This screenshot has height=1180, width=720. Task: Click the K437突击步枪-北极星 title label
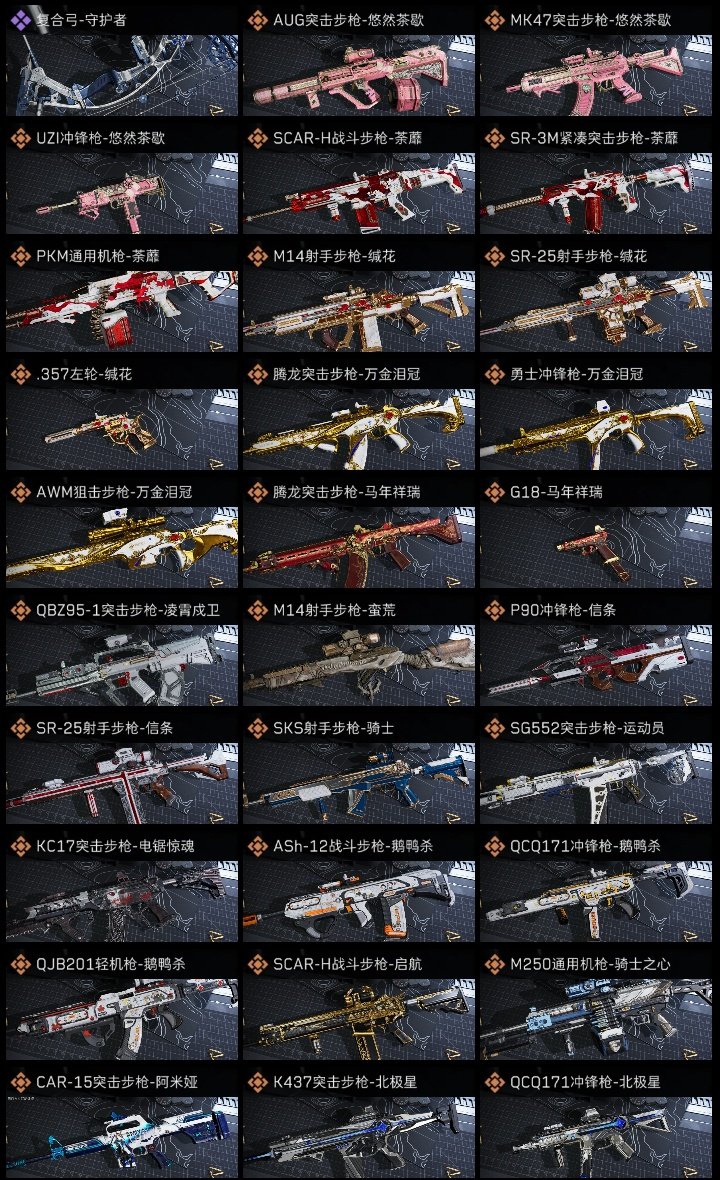pyautogui.click(x=345, y=1082)
